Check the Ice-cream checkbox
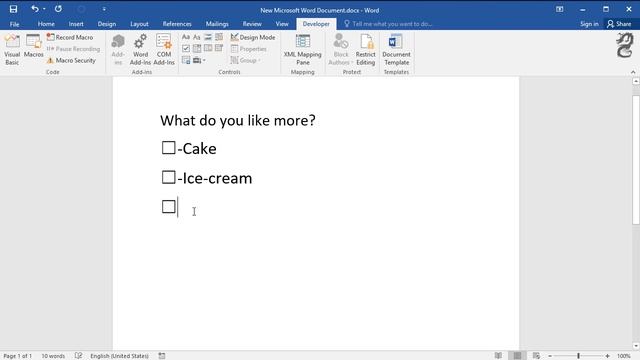This screenshot has height=360, width=640. (168, 177)
